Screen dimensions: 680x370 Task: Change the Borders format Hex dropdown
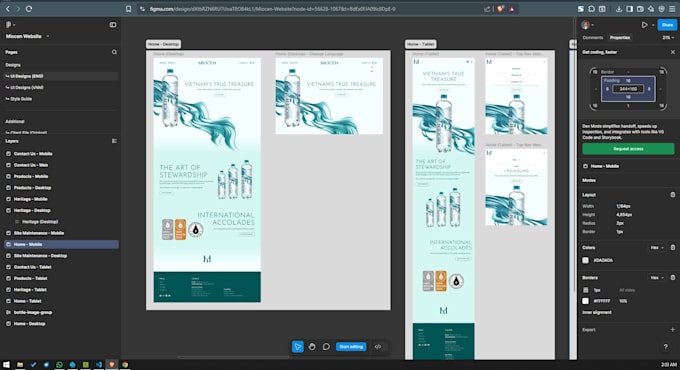tap(657, 277)
